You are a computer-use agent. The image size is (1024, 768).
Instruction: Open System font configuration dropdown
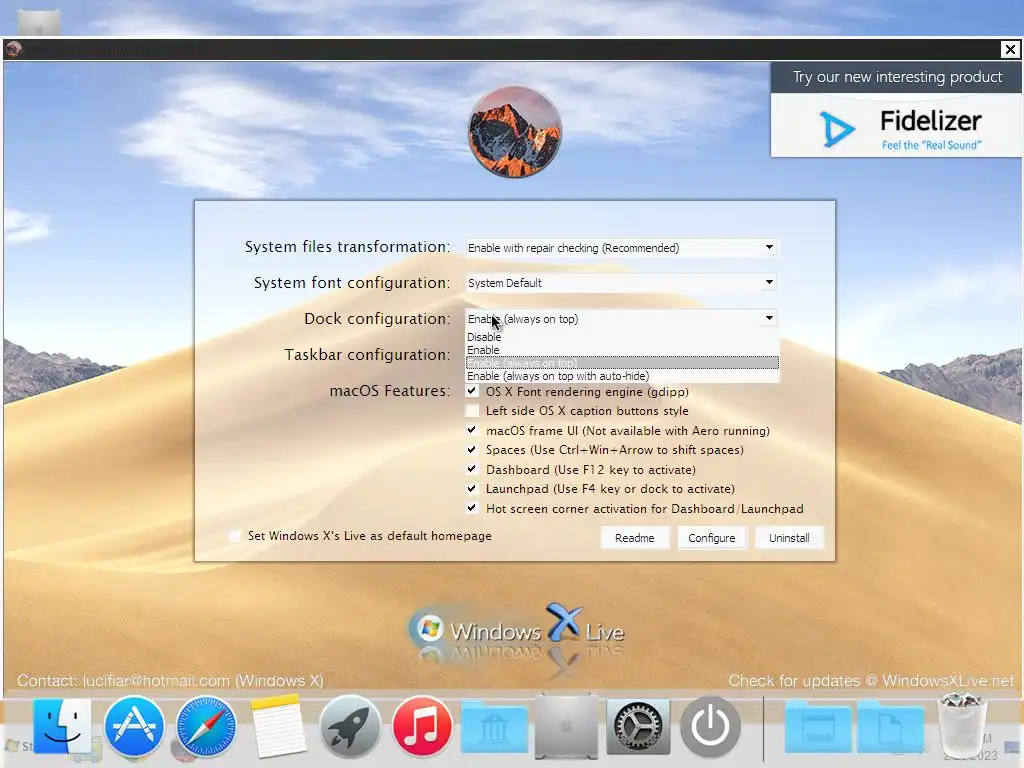click(x=622, y=283)
